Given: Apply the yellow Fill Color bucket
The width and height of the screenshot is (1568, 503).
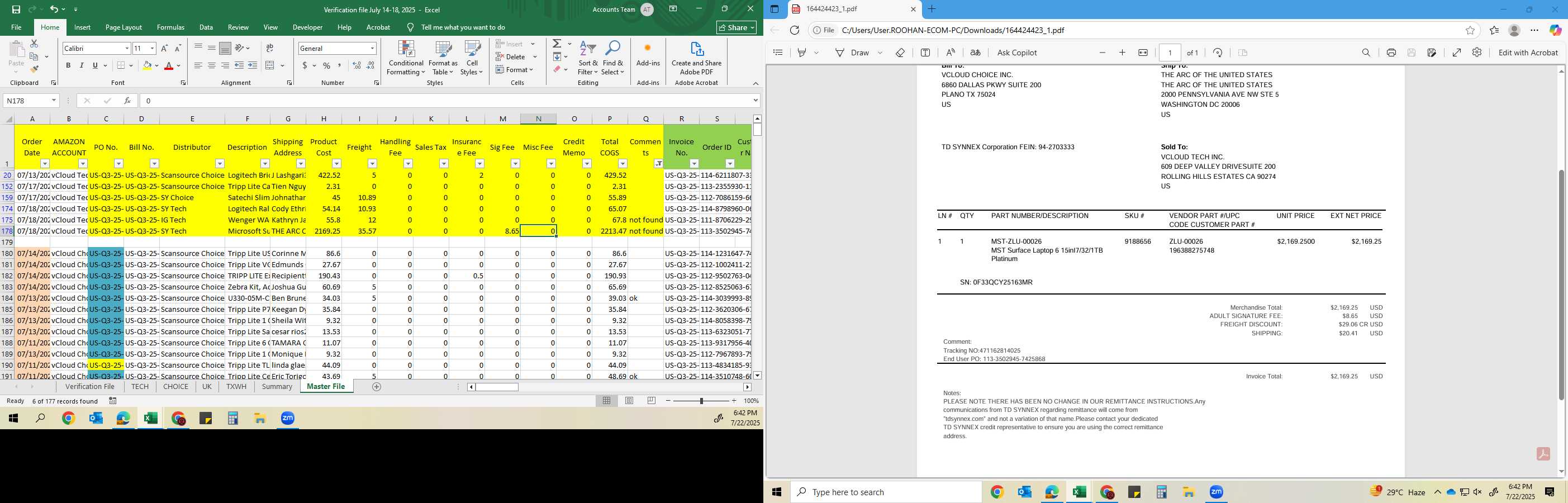Looking at the screenshot, I should coord(147,65).
